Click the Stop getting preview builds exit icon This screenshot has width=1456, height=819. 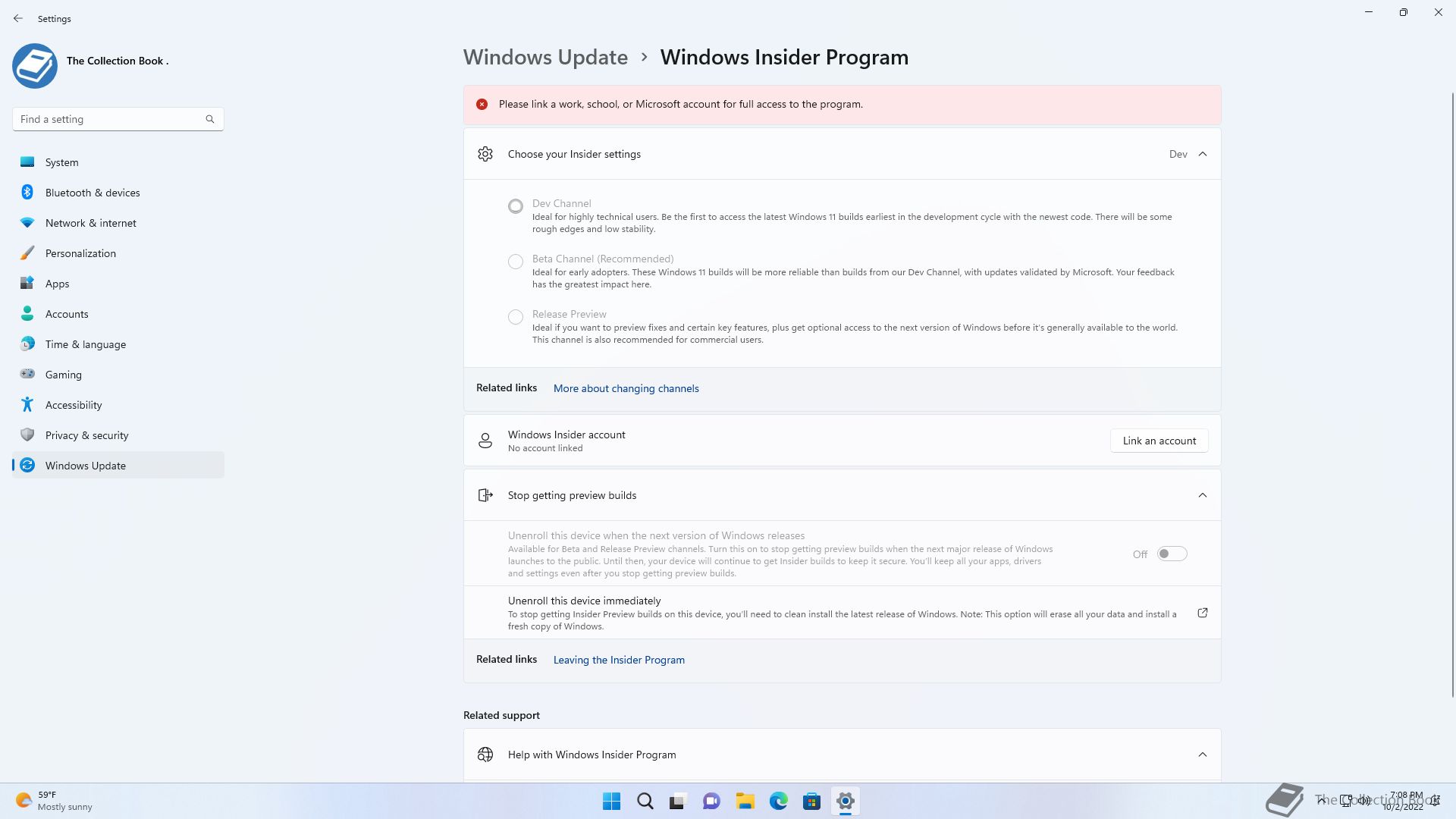[485, 495]
